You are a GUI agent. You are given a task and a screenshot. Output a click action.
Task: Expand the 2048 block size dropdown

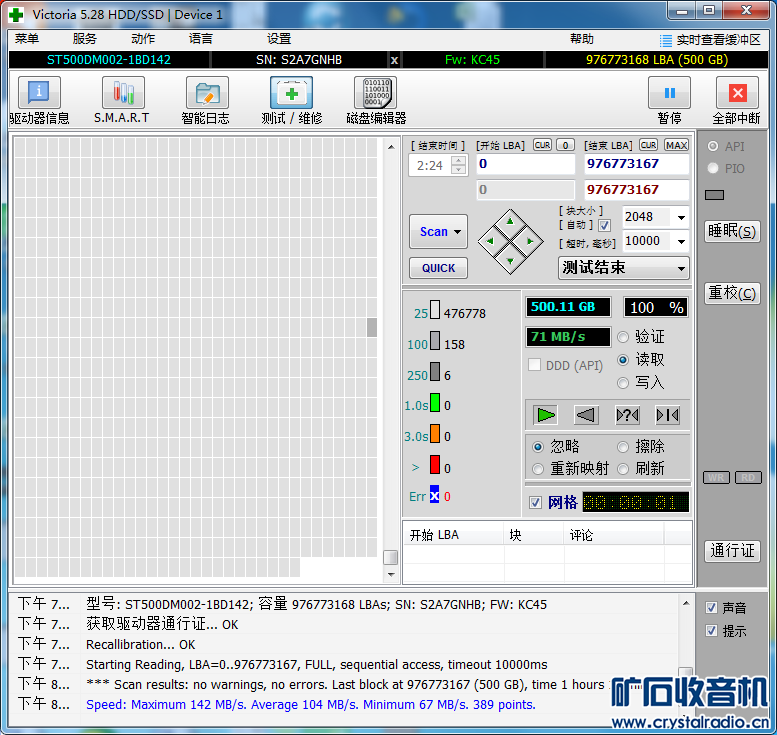click(681, 217)
